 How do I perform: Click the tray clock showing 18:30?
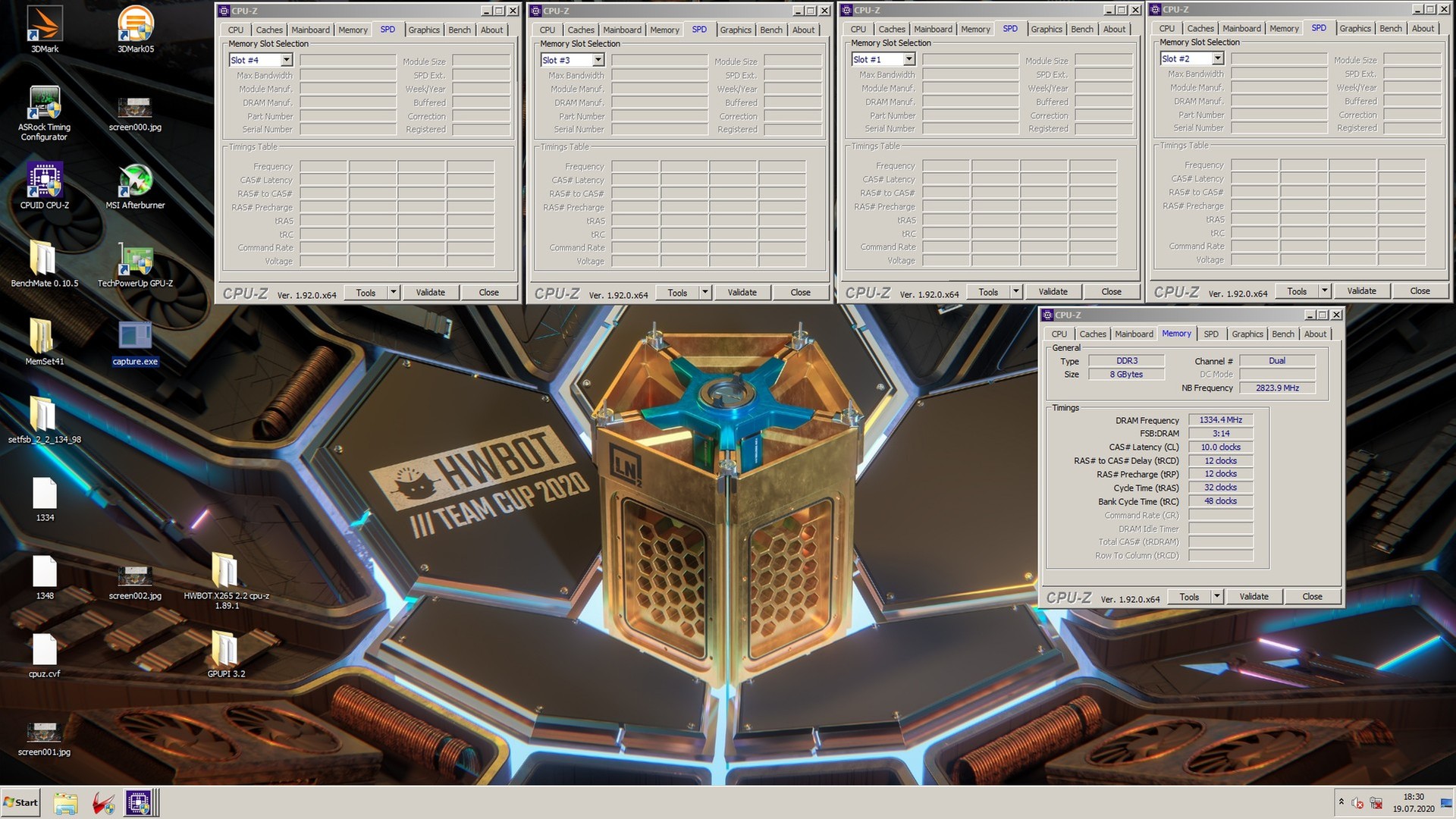point(1414,802)
